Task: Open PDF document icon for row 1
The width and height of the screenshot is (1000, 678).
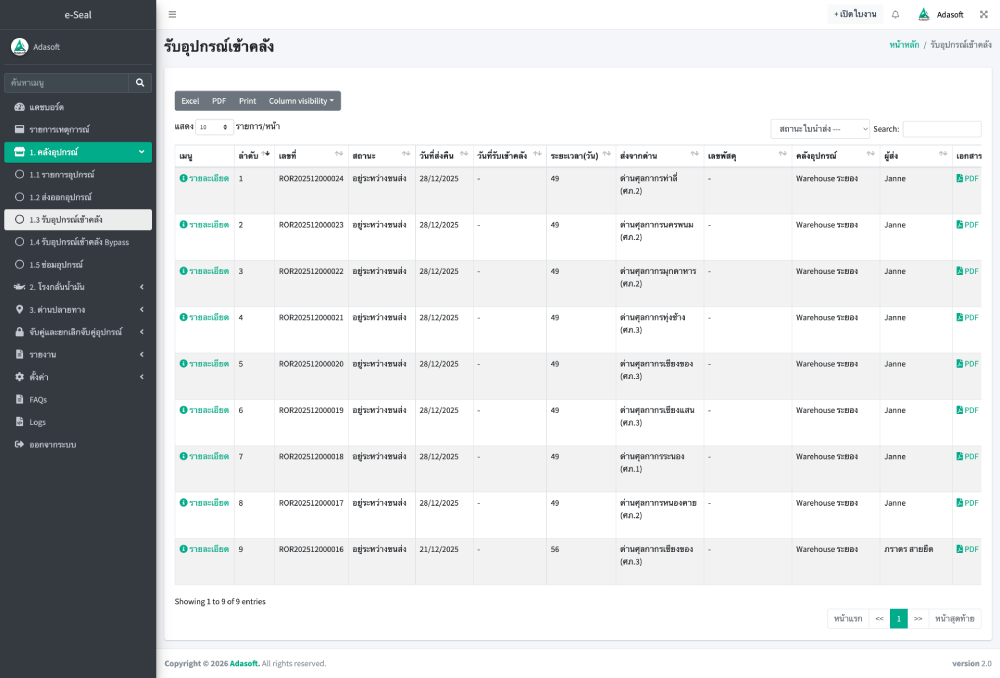Action: (x=960, y=178)
